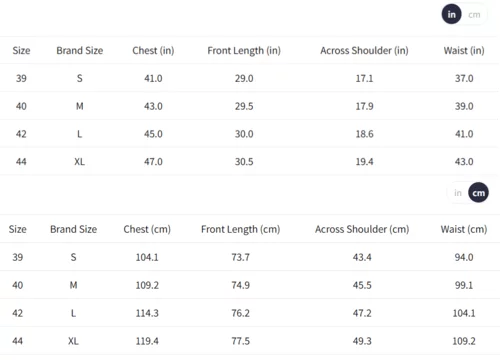This screenshot has height=360, width=500.
Task: Select the brand size M cell in inches table
Action: point(80,106)
